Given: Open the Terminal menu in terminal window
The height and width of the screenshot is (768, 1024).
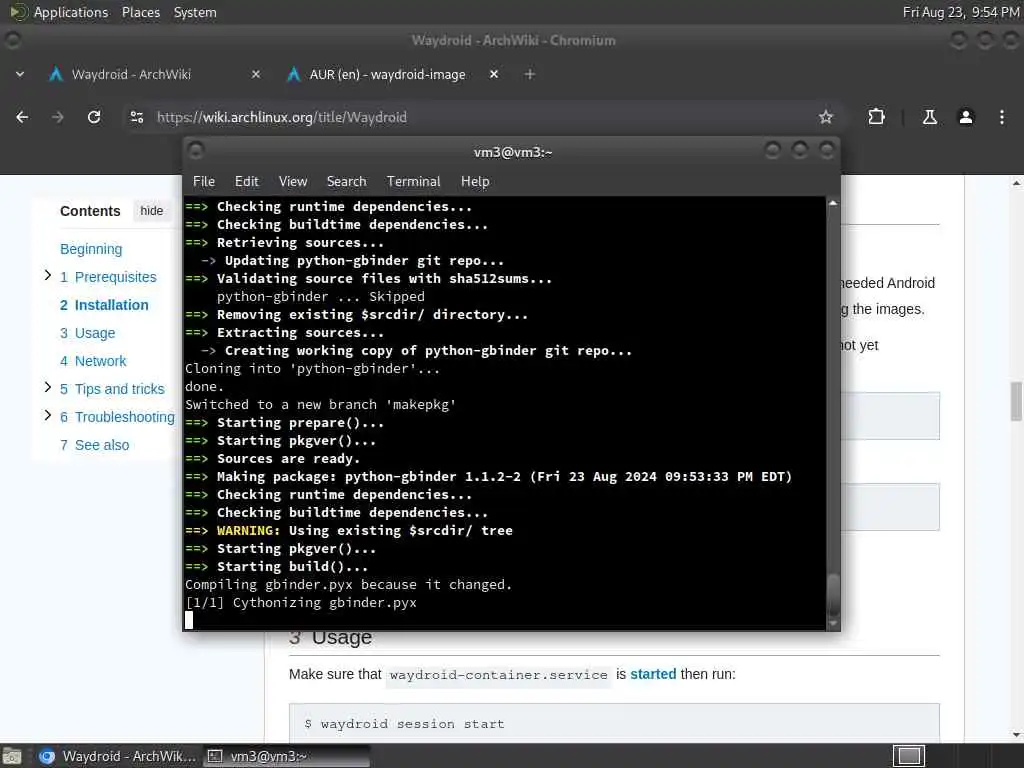Looking at the screenshot, I should [x=413, y=182].
